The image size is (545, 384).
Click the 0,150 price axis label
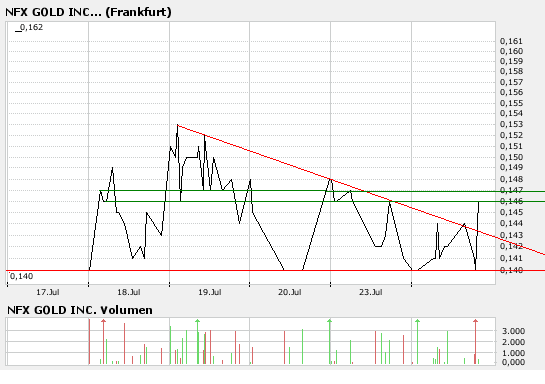tap(511, 157)
